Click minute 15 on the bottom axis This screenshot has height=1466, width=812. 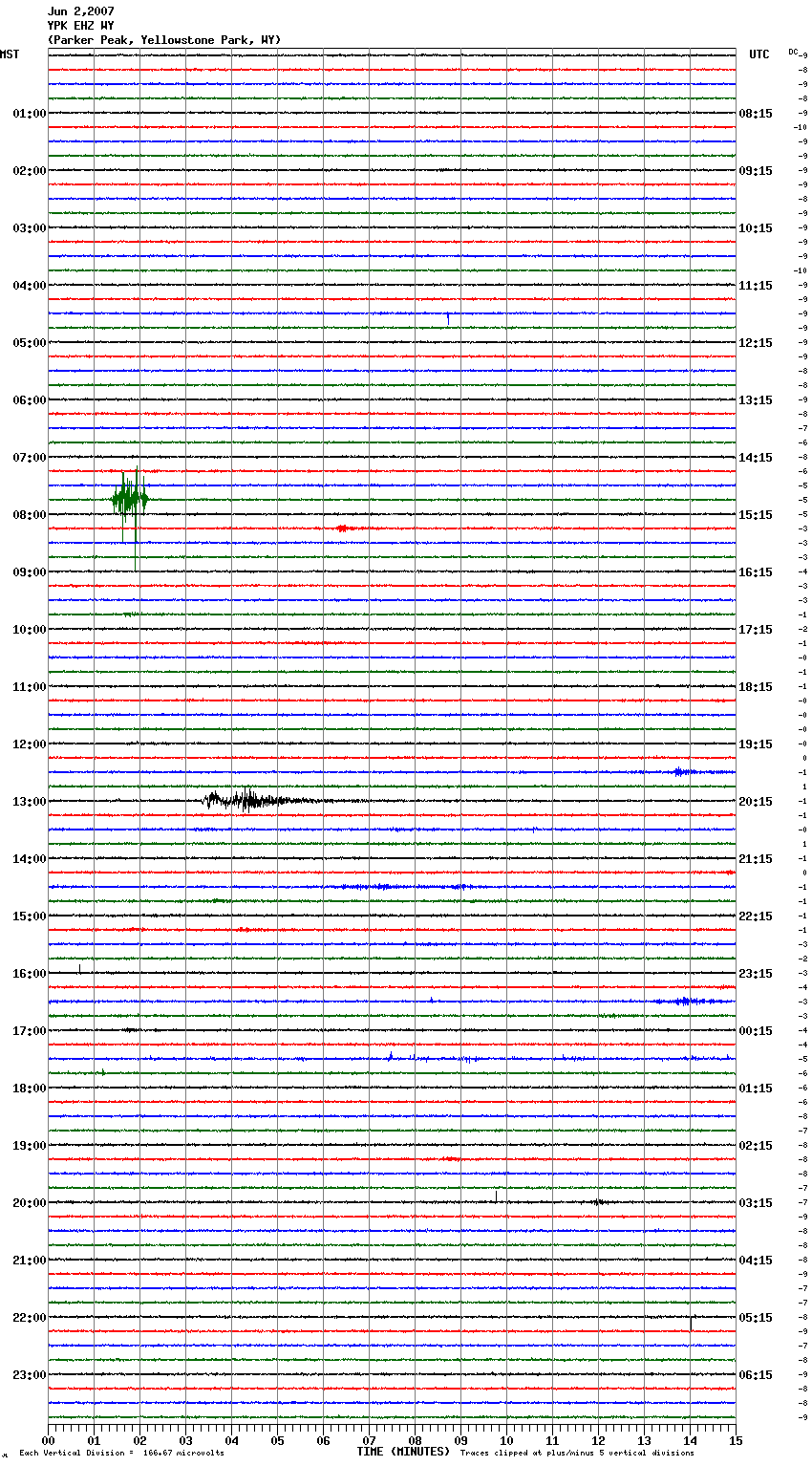[x=736, y=1440]
